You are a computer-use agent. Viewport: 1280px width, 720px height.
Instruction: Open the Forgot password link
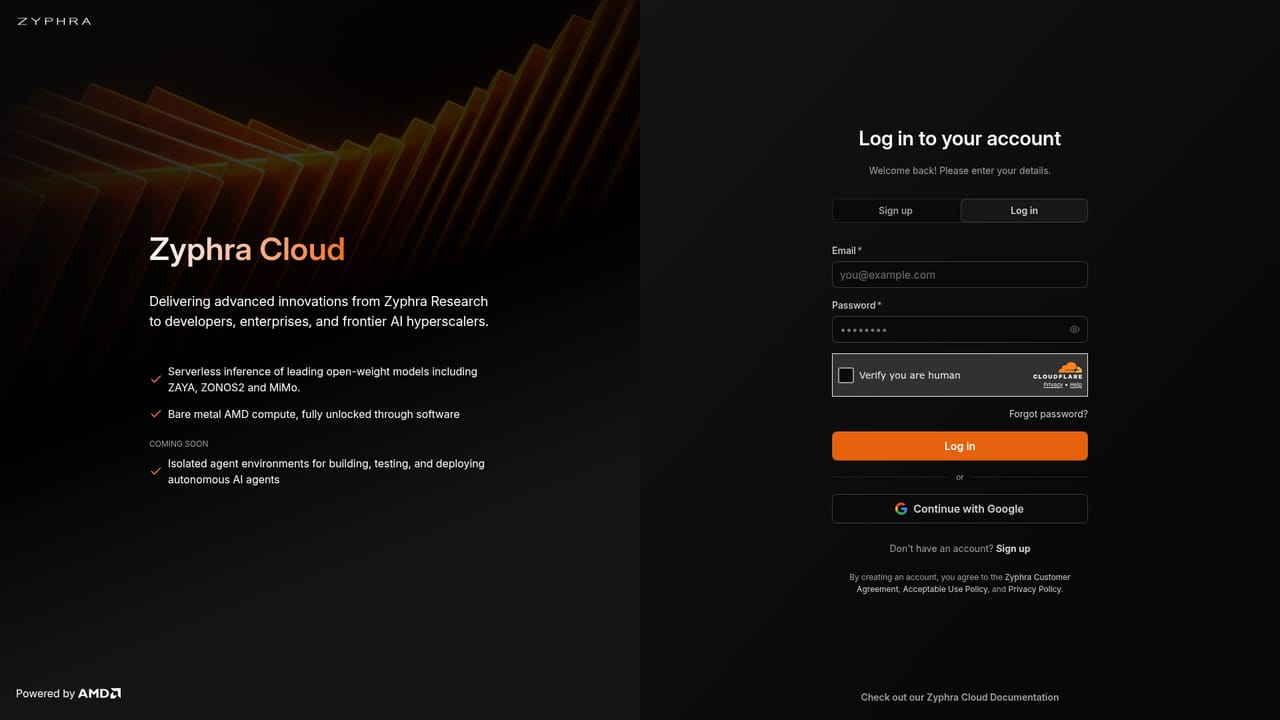(x=1048, y=414)
